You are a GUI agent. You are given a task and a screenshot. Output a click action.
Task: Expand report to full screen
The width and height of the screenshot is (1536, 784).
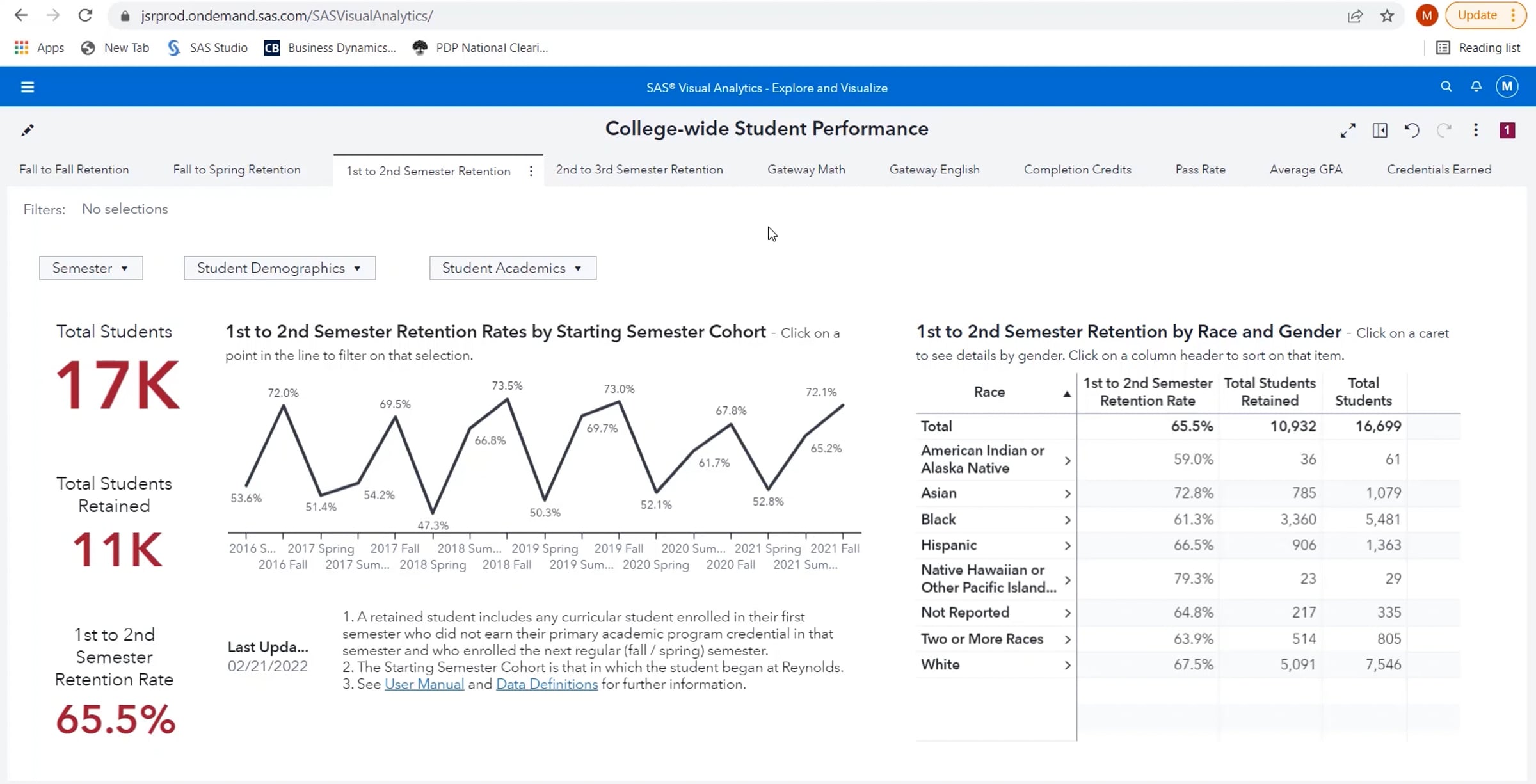[1348, 131]
